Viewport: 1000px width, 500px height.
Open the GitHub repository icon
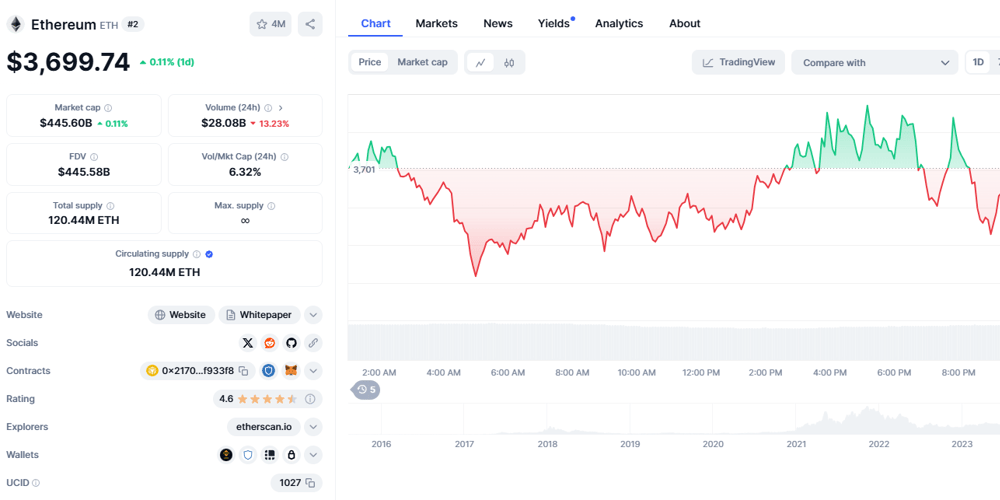pos(291,343)
